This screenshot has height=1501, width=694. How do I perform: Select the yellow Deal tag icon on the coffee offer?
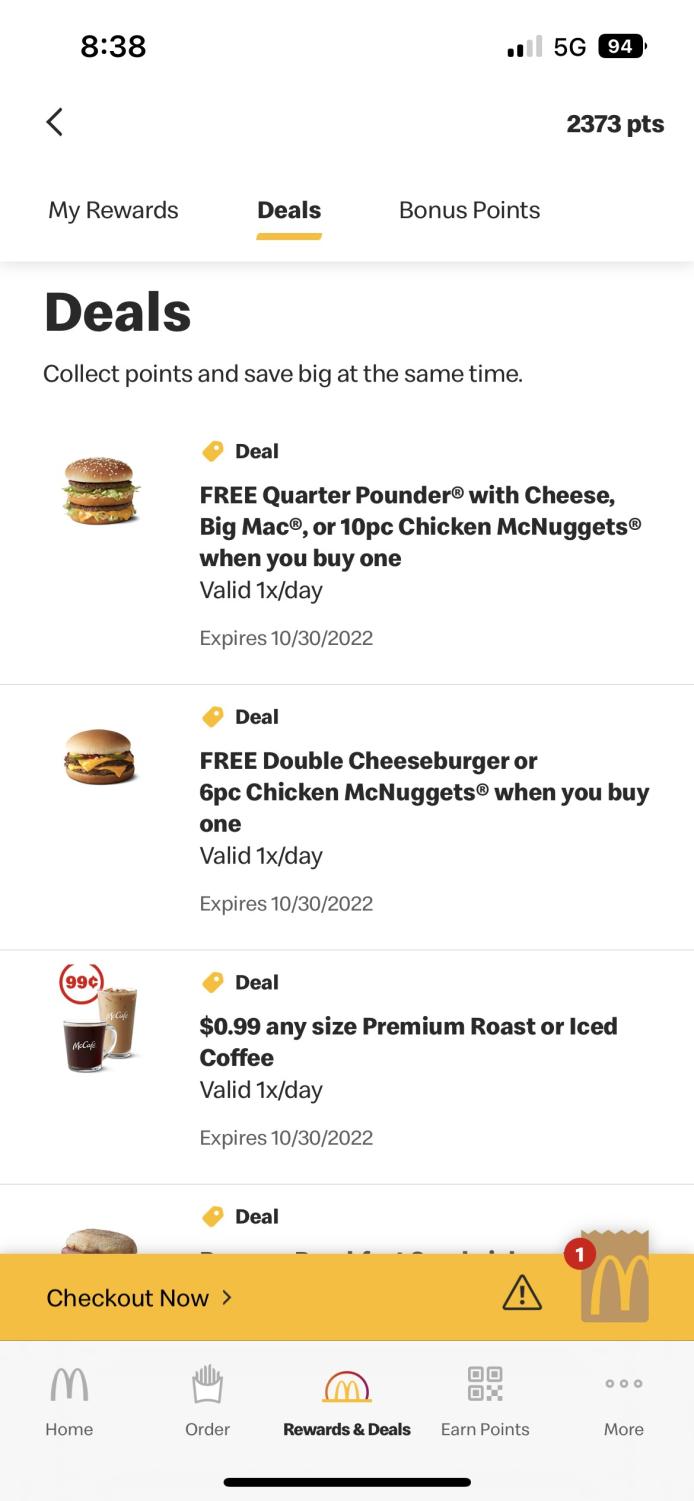pyautogui.click(x=213, y=982)
